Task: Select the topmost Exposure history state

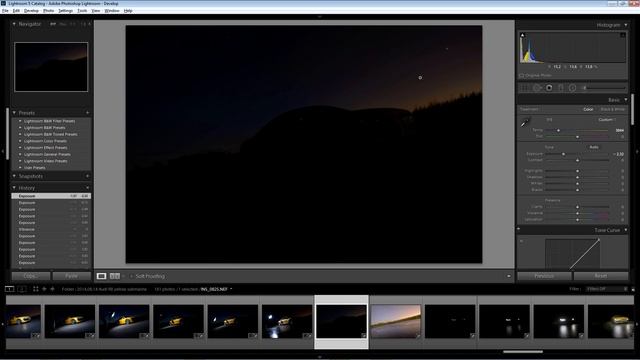Action: [x=51, y=196]
